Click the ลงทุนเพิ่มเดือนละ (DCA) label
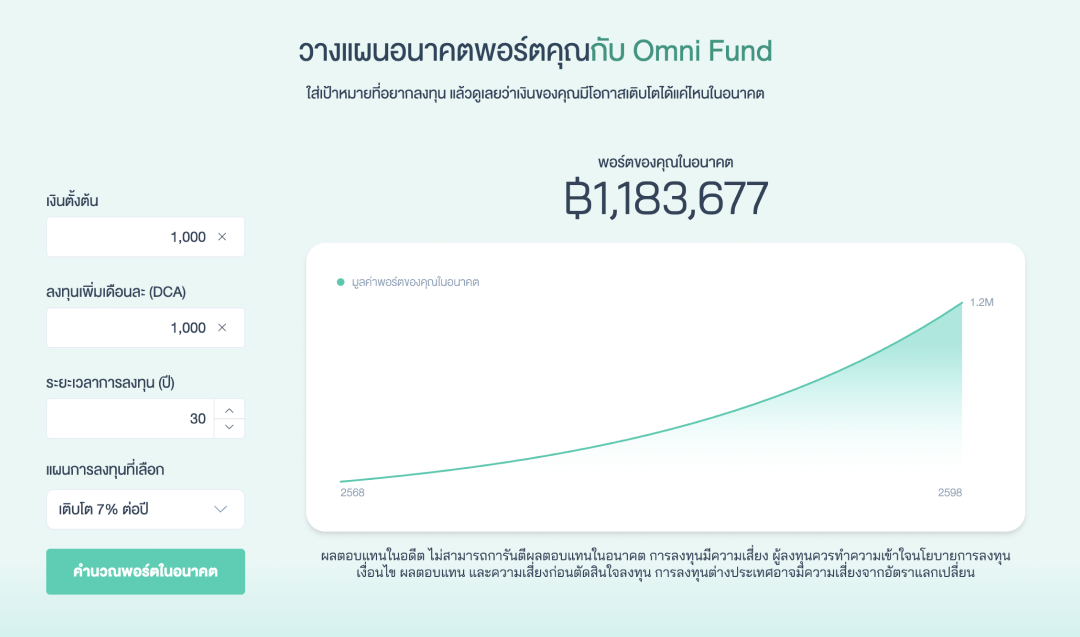Screen dimensions: 1080x637 116,292
